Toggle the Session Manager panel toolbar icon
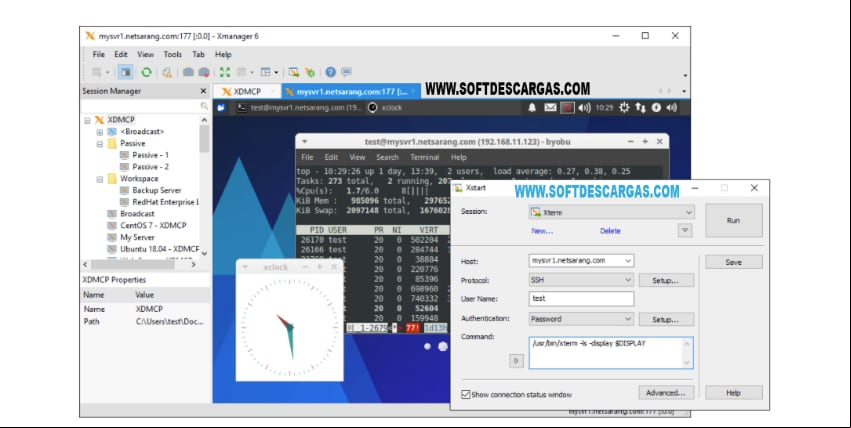 125,72
